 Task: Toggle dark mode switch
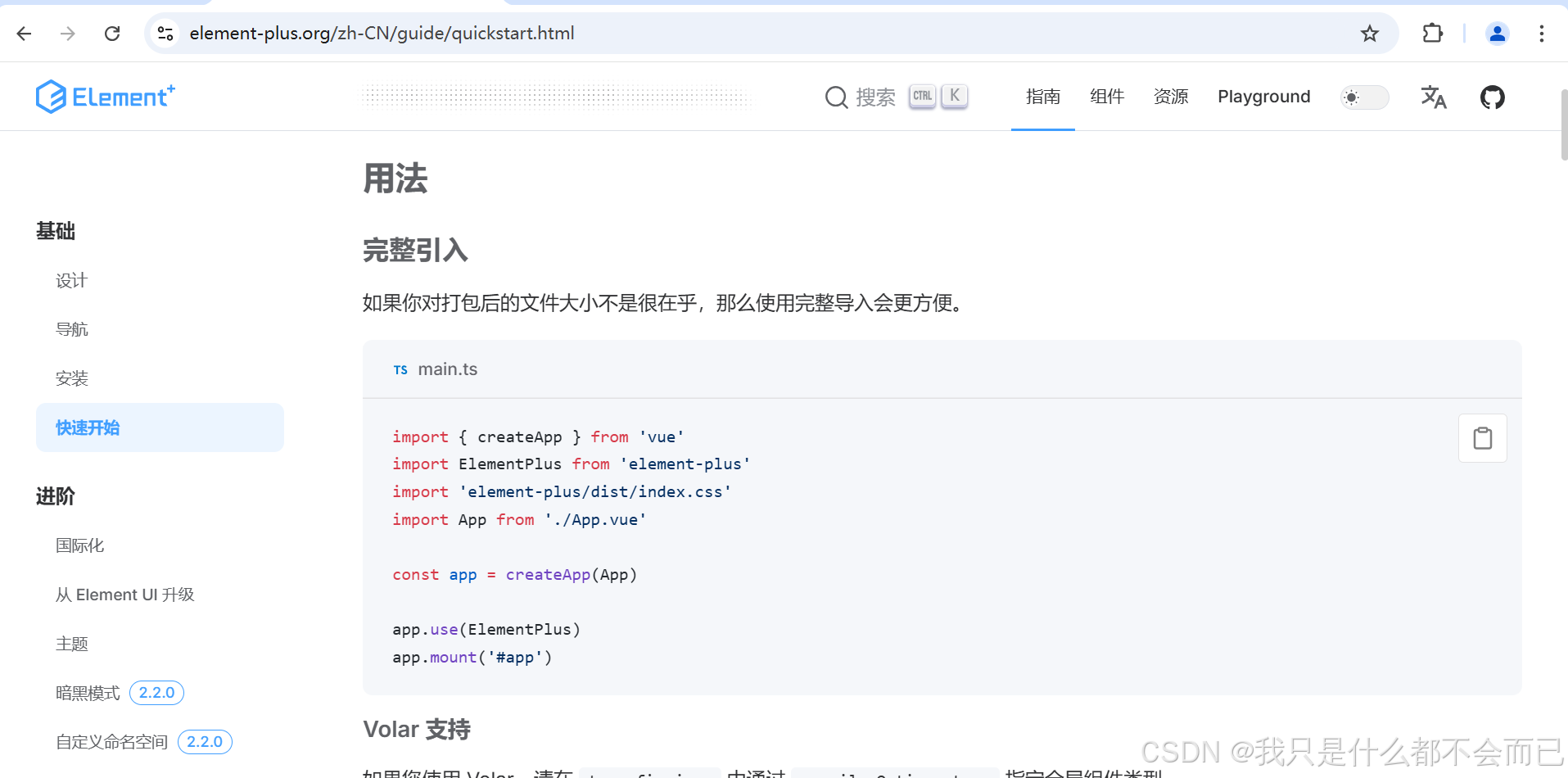pos(1365,97)
